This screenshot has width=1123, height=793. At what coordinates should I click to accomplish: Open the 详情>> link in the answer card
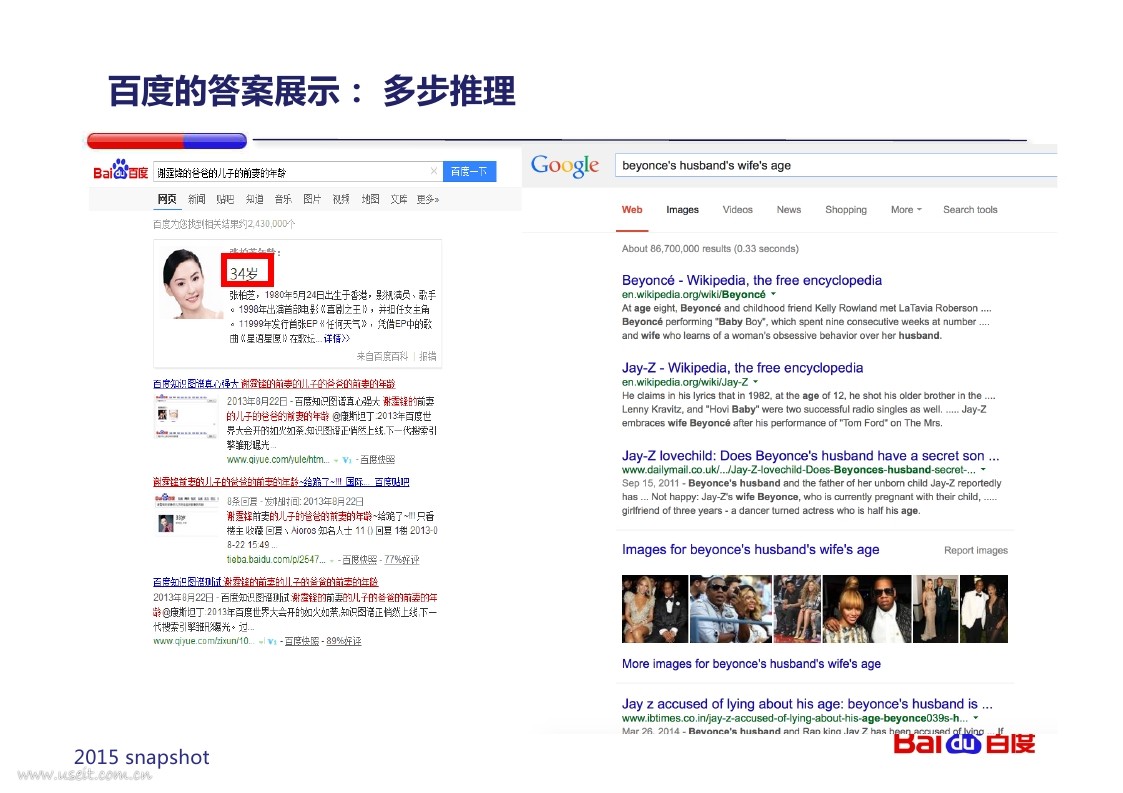337,338
